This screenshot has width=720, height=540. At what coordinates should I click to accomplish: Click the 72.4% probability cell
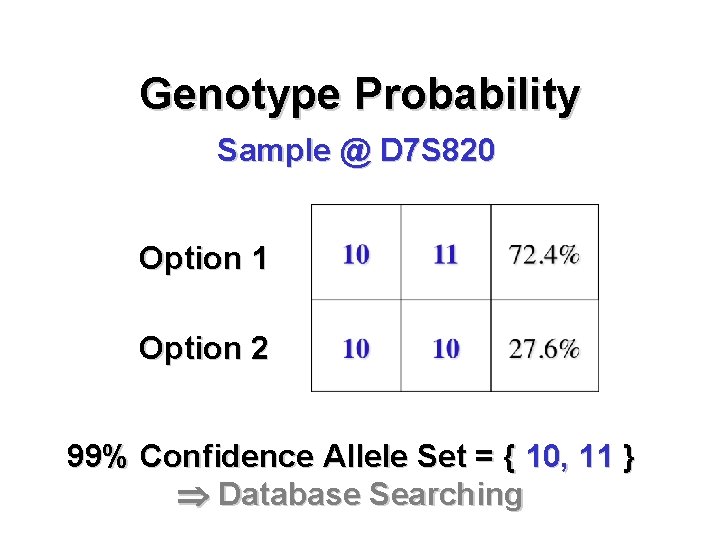click(544, 255)
